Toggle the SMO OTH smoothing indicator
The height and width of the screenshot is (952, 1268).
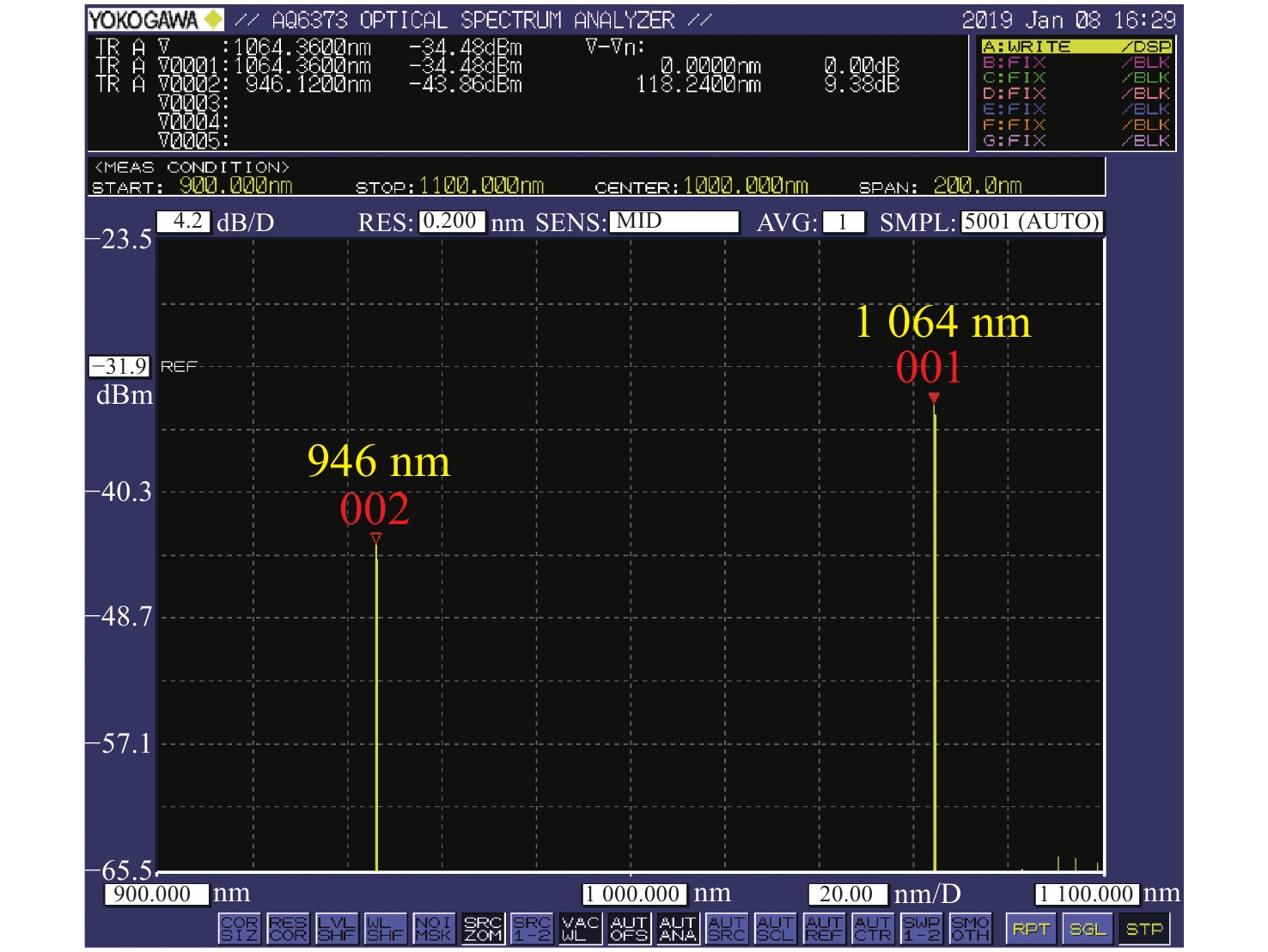click(971, 929)
